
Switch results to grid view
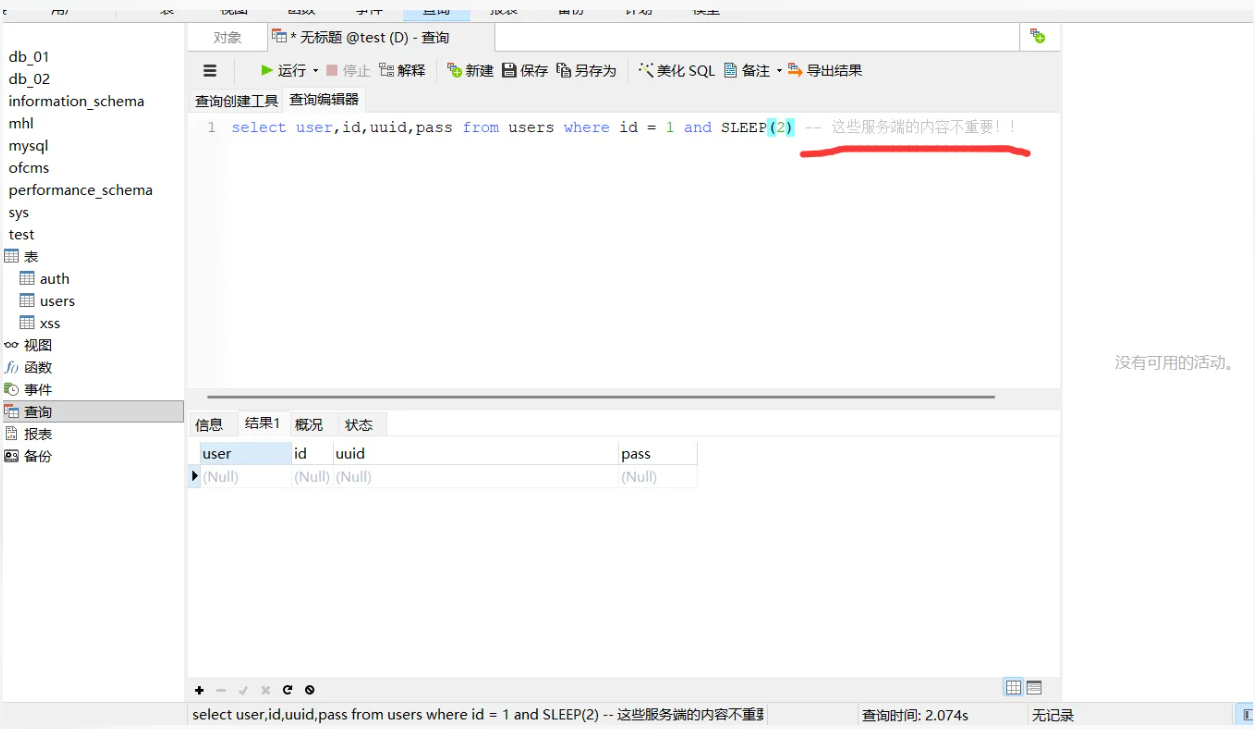click(1012, 687)
